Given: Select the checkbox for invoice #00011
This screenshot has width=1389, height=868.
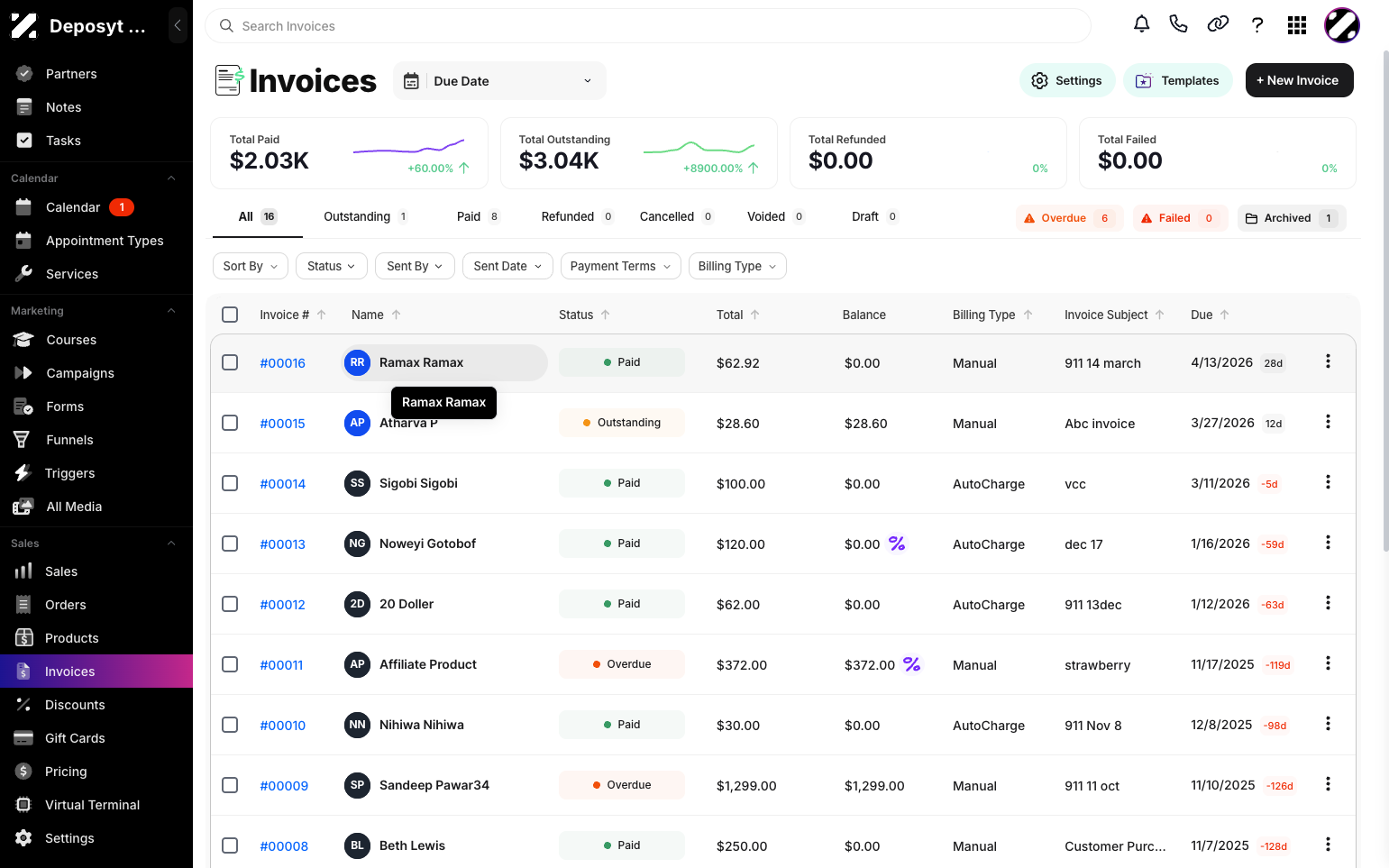Looking at the screenshot, I should [x=230, y=664].
